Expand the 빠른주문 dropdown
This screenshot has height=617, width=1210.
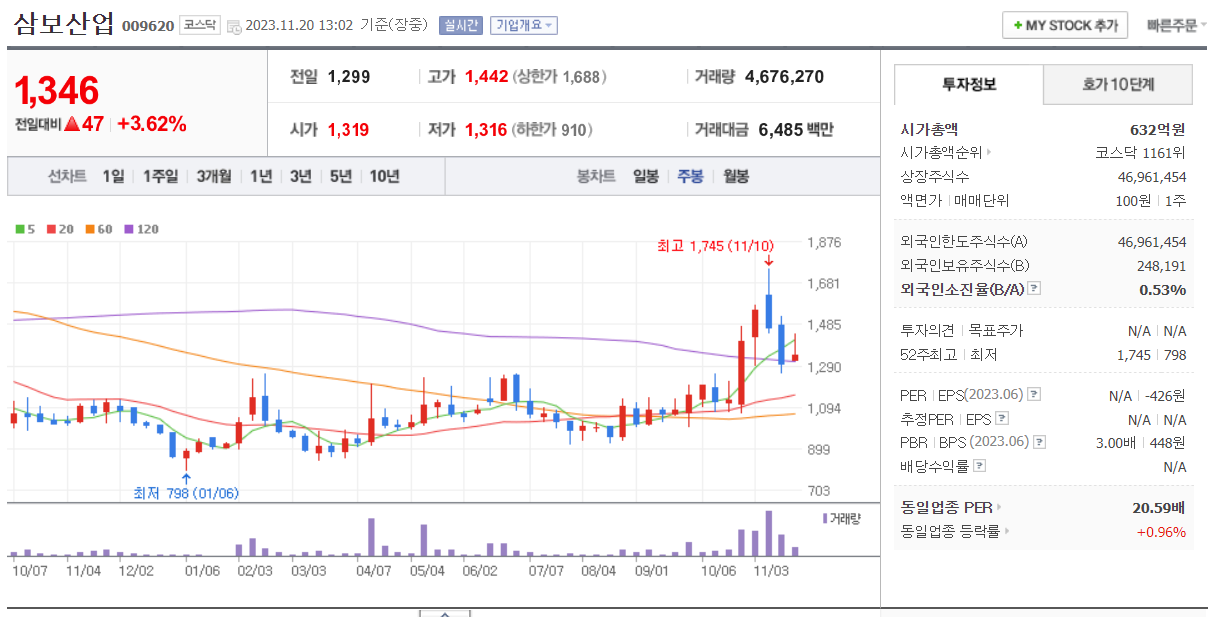click(x=1176, y=26)
